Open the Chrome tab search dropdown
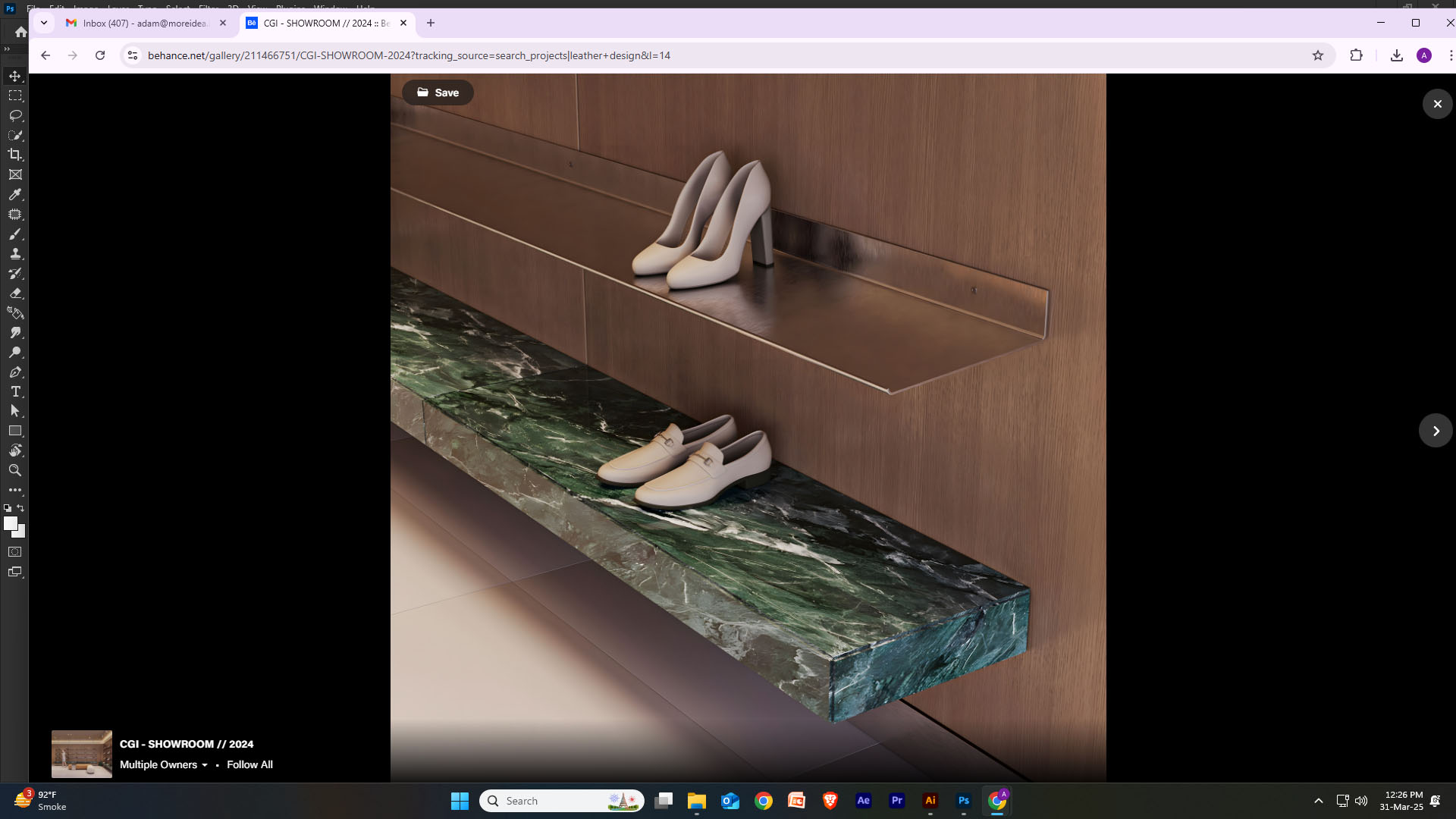The image size is (1456, 819). coord(44,23)
